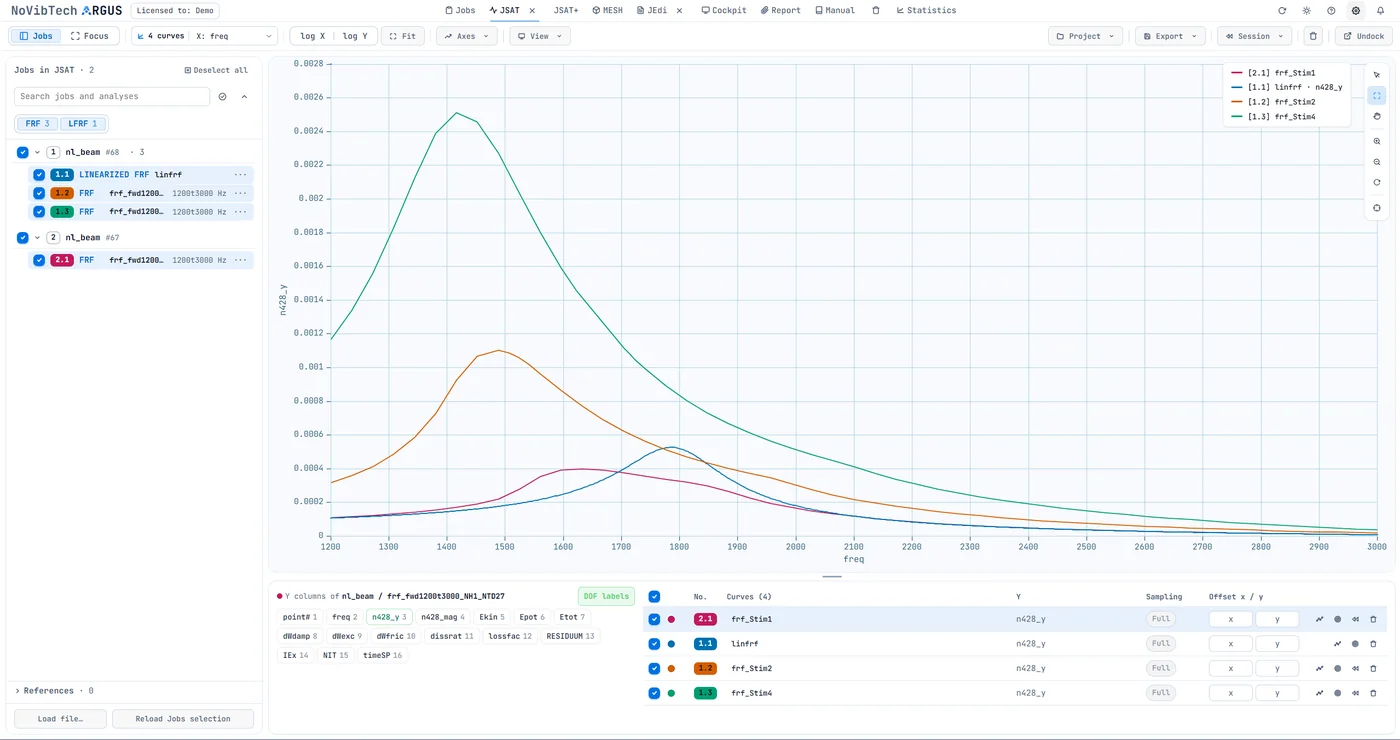Select the pan hand tool
Image resolution: width=1400 pixels, height=740 pixels.
pyautogui.click(x=1377, y=117)
